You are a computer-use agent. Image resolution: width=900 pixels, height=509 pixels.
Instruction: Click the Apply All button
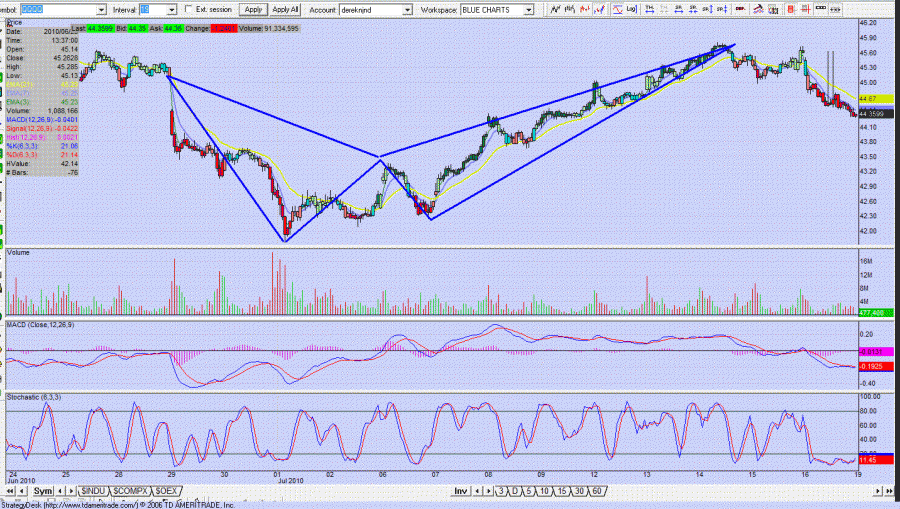(x=285, y=10)
